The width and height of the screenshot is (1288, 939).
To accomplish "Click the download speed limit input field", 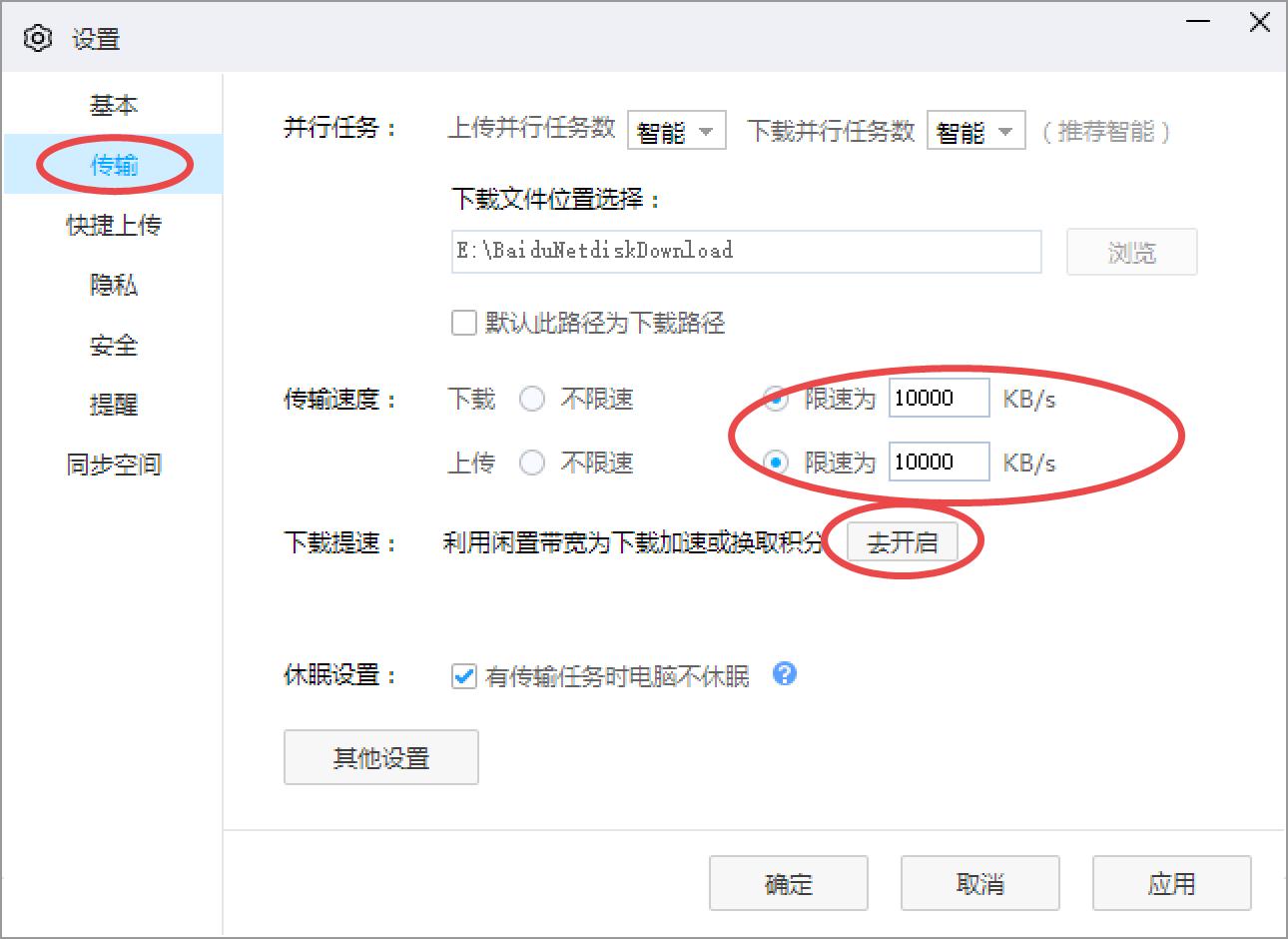I will [x=938, y=398].
